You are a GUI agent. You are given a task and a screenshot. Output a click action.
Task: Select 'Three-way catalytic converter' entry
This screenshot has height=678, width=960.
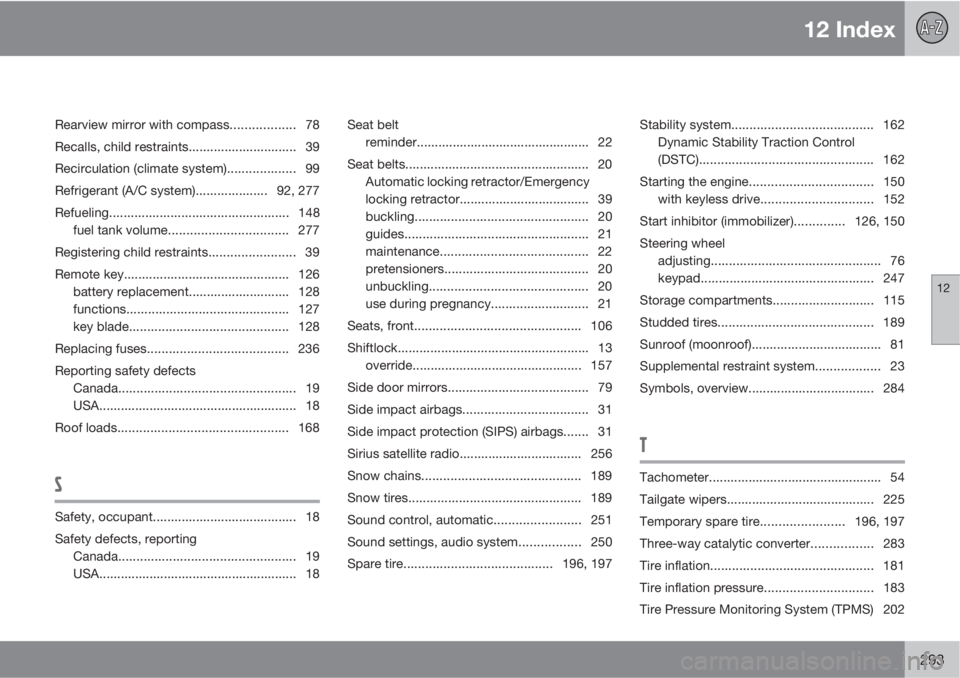(772, 544)
